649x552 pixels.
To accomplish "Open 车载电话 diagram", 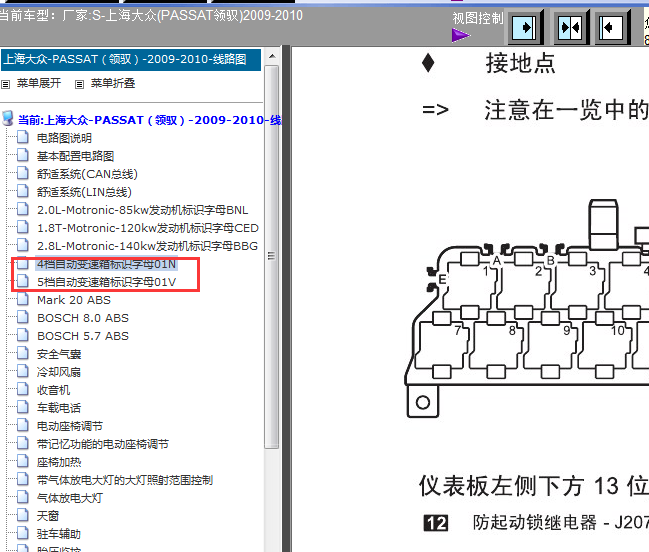I will [x=59, y=408].
